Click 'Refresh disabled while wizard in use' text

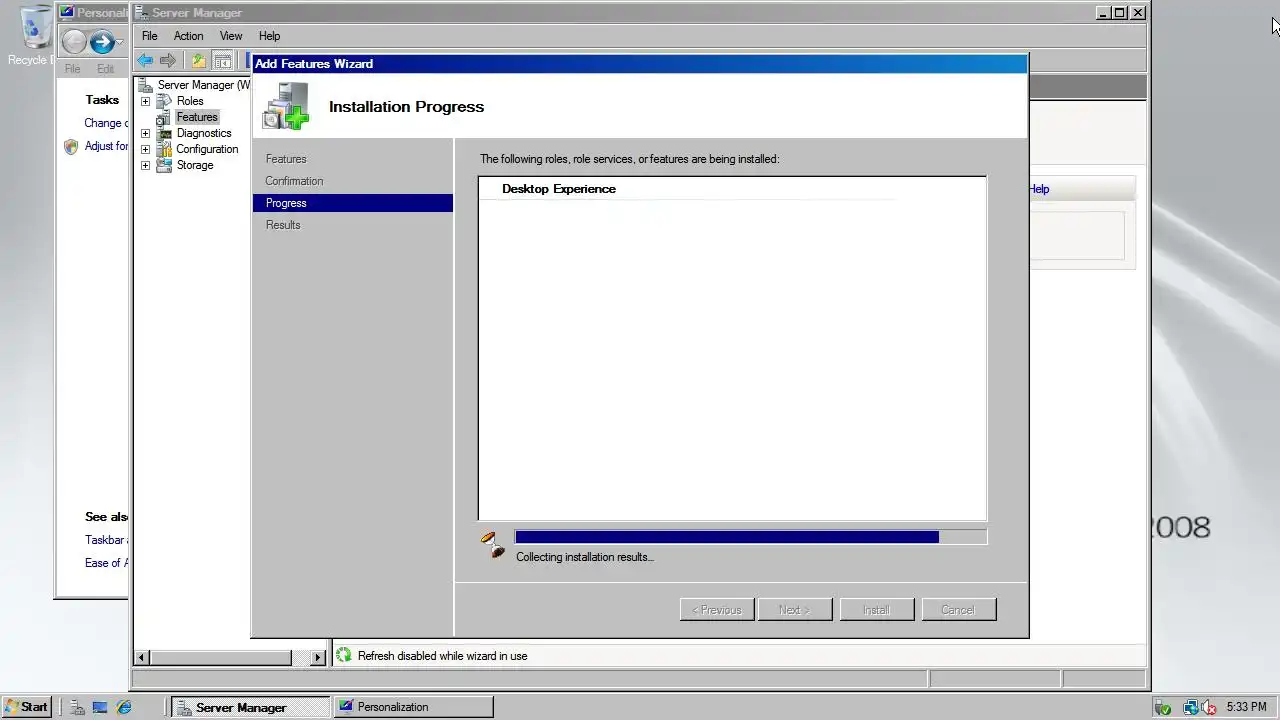(x=443, y=656)
